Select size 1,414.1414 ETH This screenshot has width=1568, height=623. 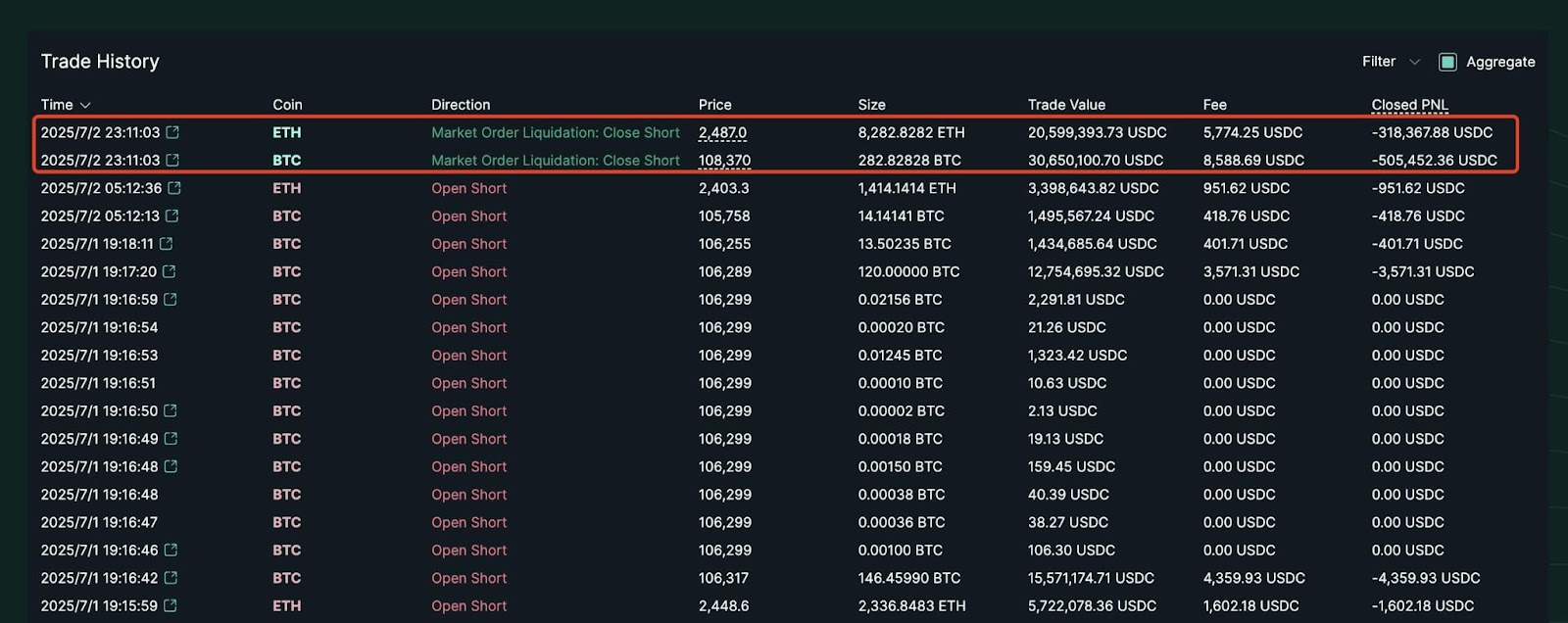[x=907, y=188]
